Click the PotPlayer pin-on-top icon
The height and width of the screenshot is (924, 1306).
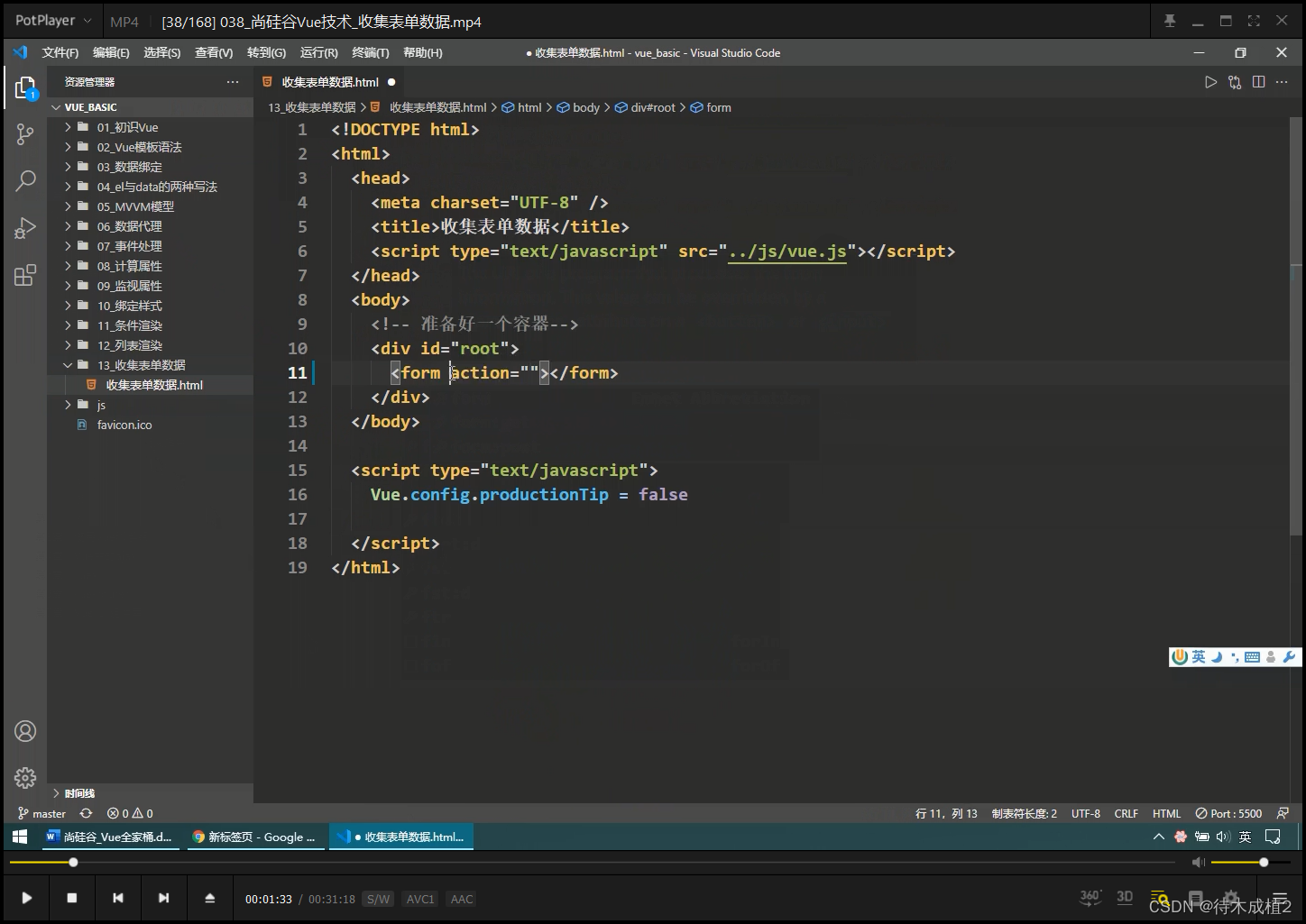[1170, 21]
